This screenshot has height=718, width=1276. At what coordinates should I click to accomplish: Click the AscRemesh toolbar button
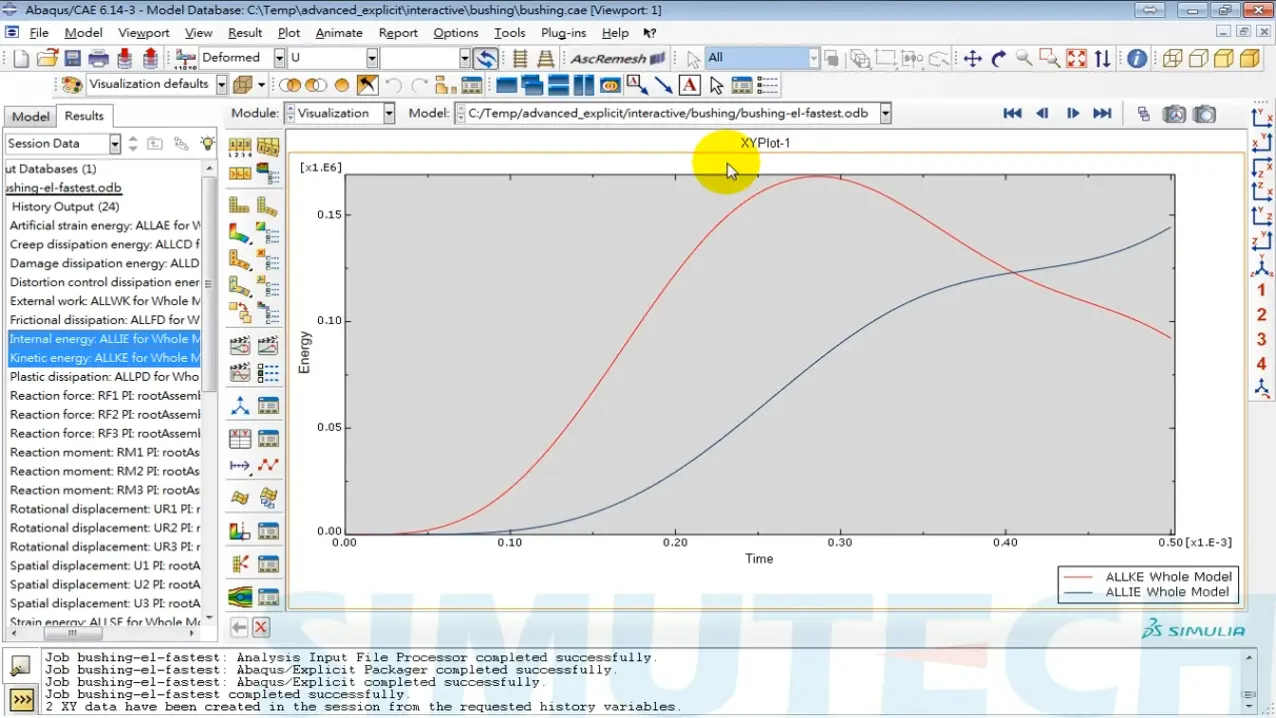617,59
